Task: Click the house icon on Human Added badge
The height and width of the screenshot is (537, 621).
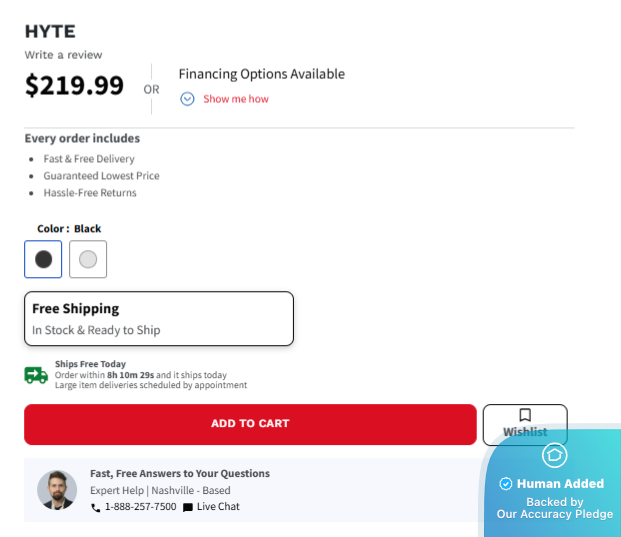Action: (x=554, y=456)
